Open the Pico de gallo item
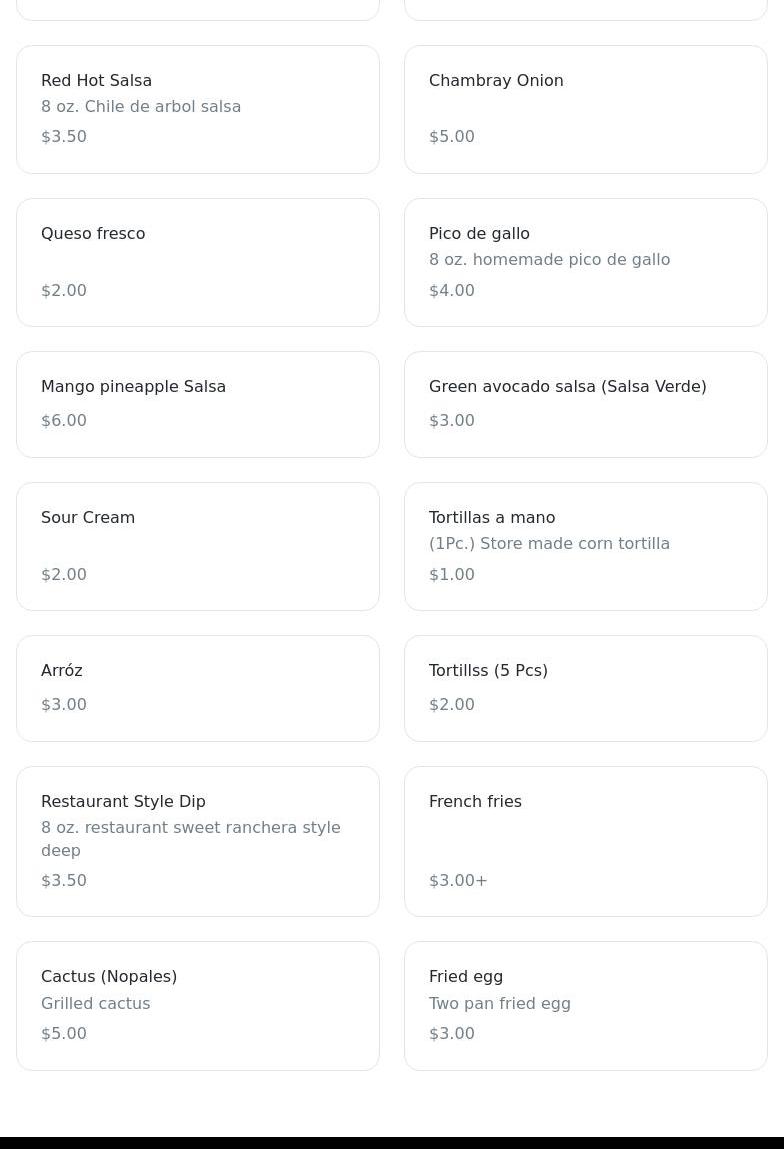The width and height of the screenshot is (784, 1149). click(585, 262)
